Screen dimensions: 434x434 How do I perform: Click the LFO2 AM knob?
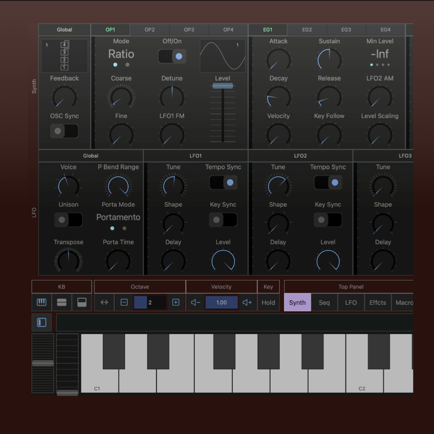click(x=380, y=97)
